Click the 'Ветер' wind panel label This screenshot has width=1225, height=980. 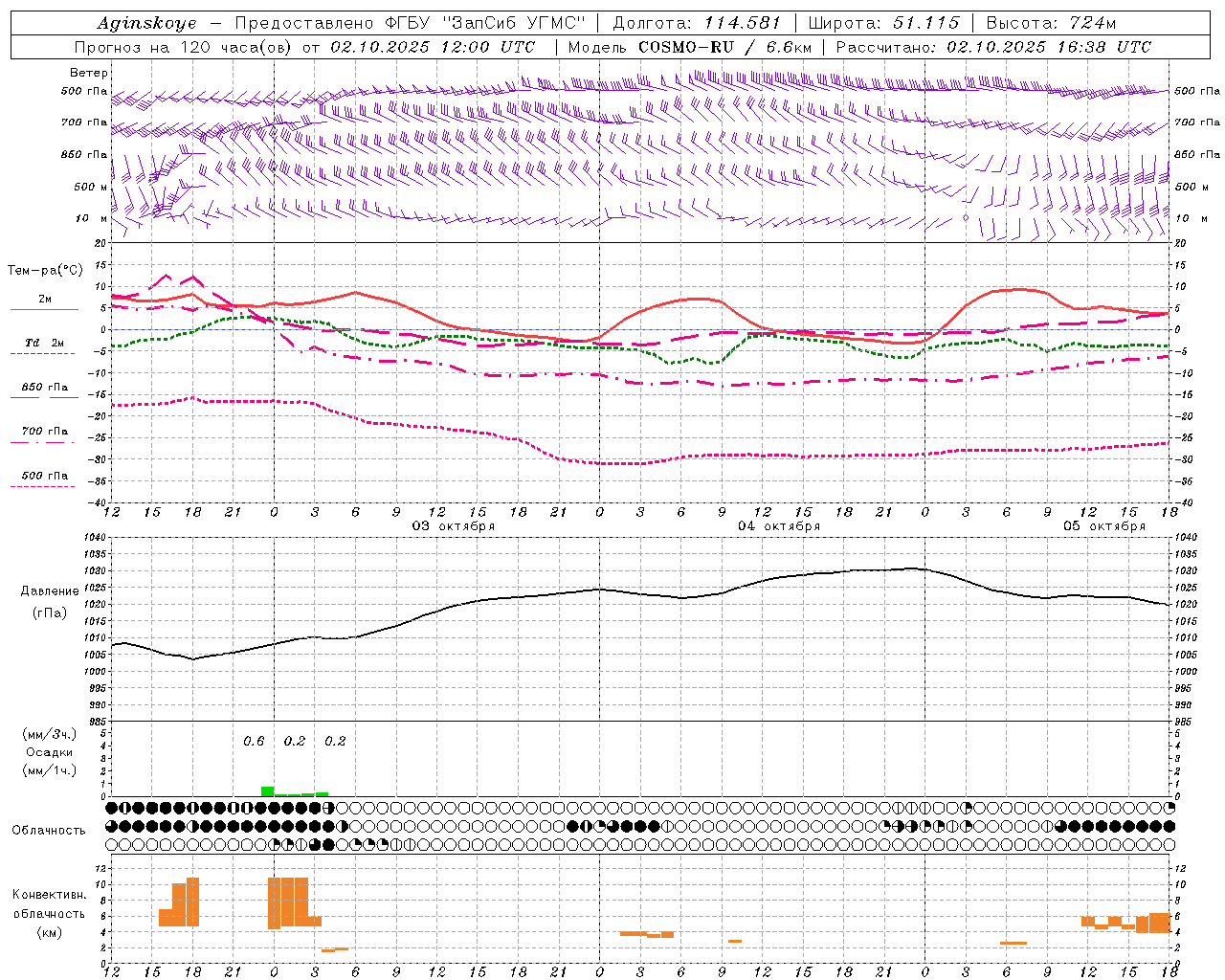click(x=89, y=73)
